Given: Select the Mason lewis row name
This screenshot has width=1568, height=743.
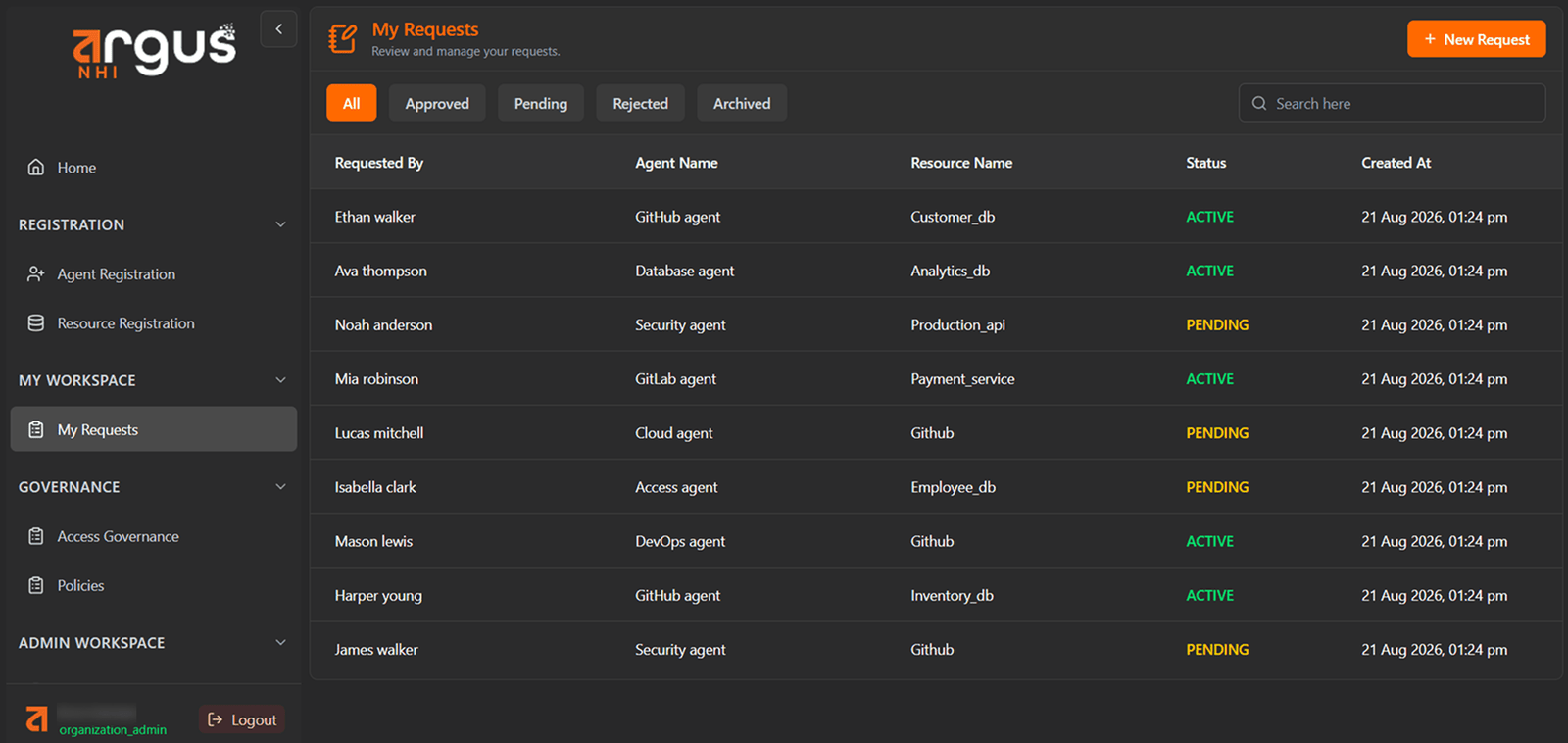Looking at the screenshot, I should point(373,541).
